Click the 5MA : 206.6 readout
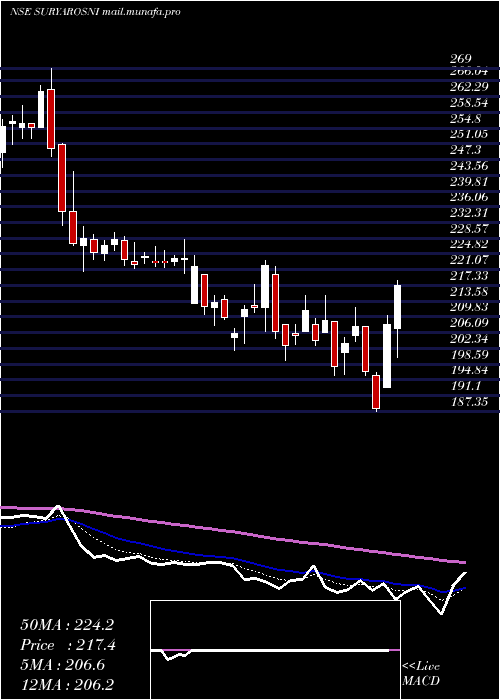Viewport: 500px width, 700px height. [x=62, y=665]
